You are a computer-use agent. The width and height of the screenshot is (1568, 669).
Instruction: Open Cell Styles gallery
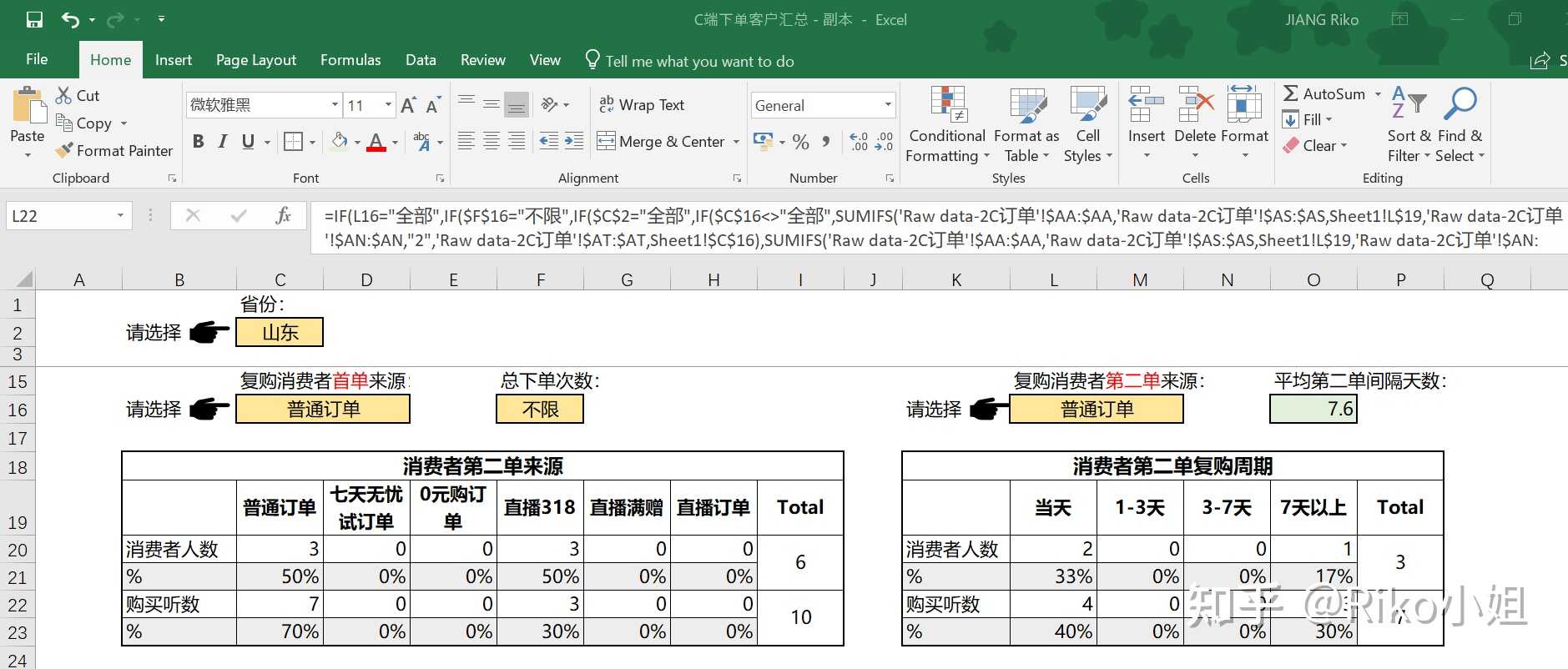[x=1088, y=125]
